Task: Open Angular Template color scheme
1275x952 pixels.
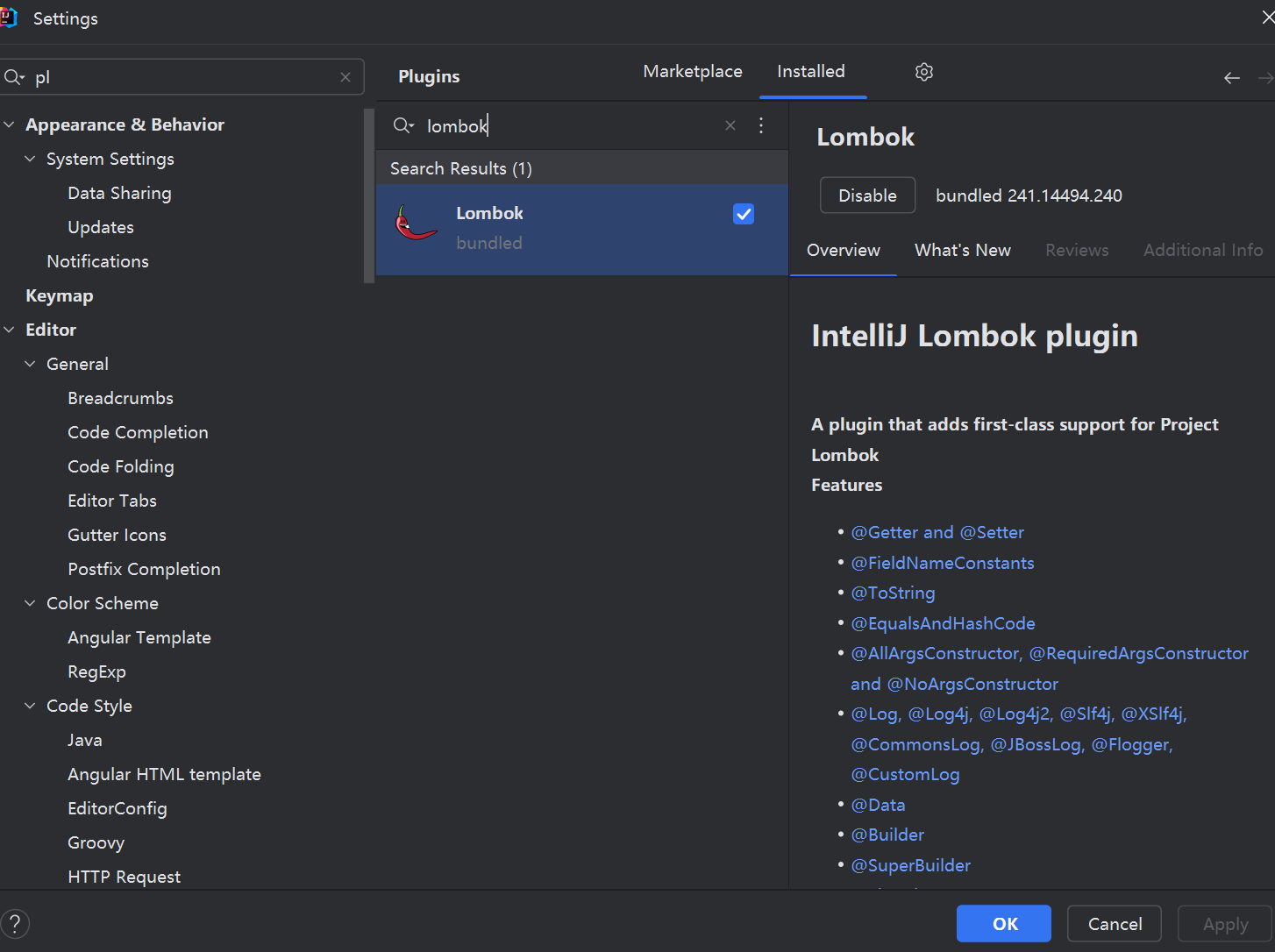Action: (139, 637)
